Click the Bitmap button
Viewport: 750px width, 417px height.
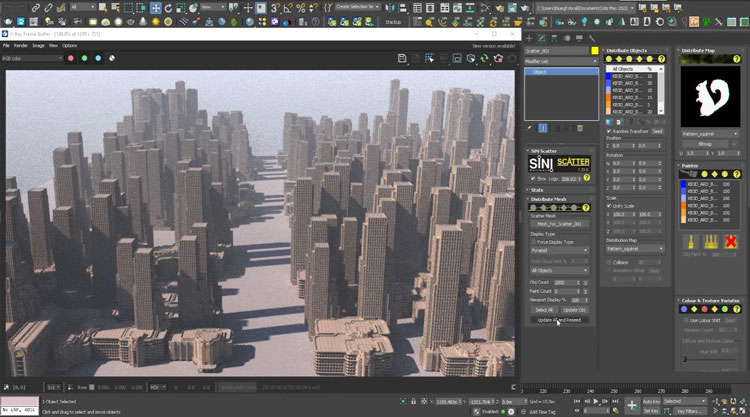pyautogui.click(x=706, y=143)
